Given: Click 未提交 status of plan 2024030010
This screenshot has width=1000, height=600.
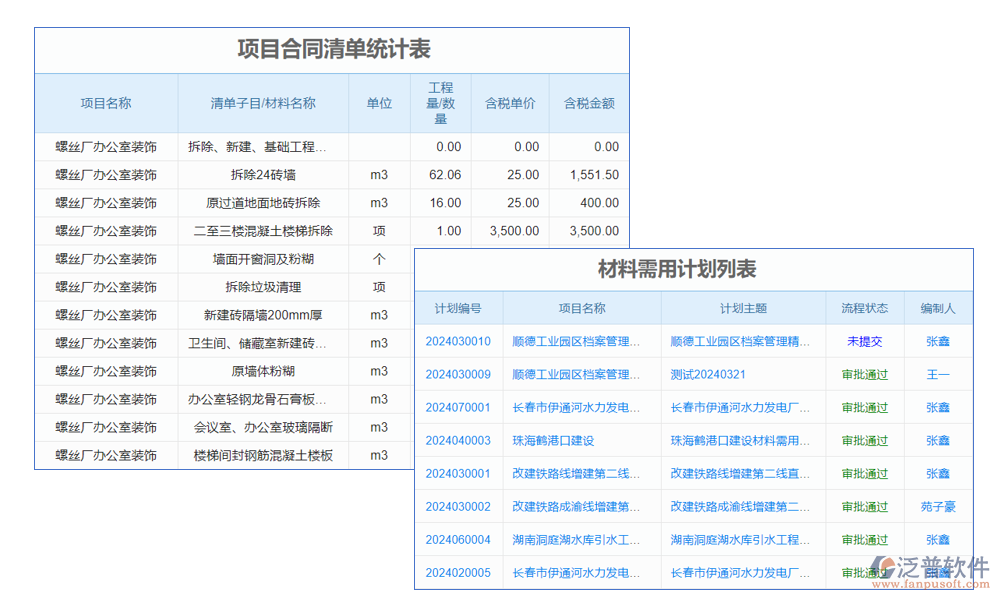Looking at the screenshot, I should 863,341.
